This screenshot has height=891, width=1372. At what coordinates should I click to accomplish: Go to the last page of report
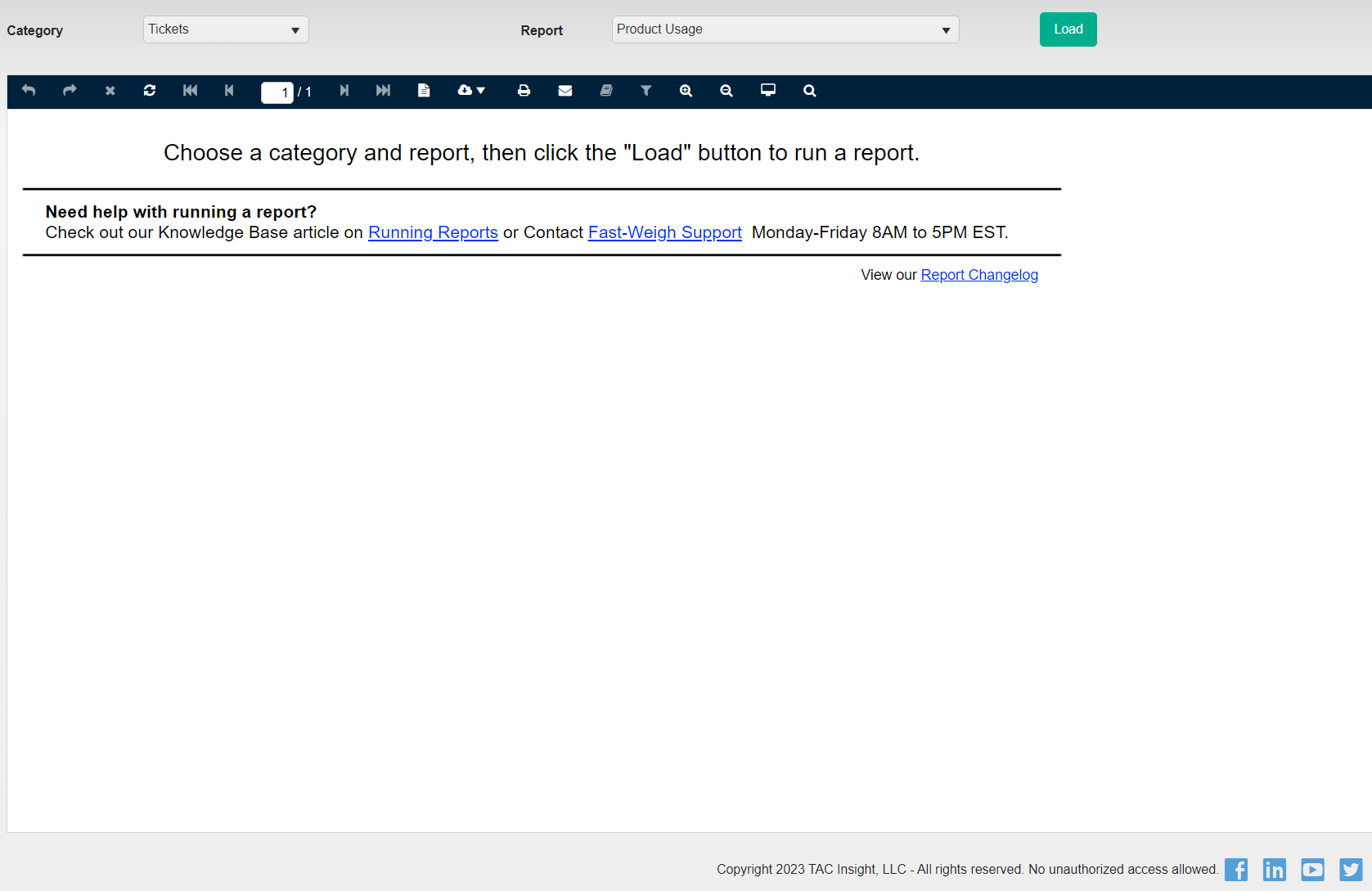383,91
